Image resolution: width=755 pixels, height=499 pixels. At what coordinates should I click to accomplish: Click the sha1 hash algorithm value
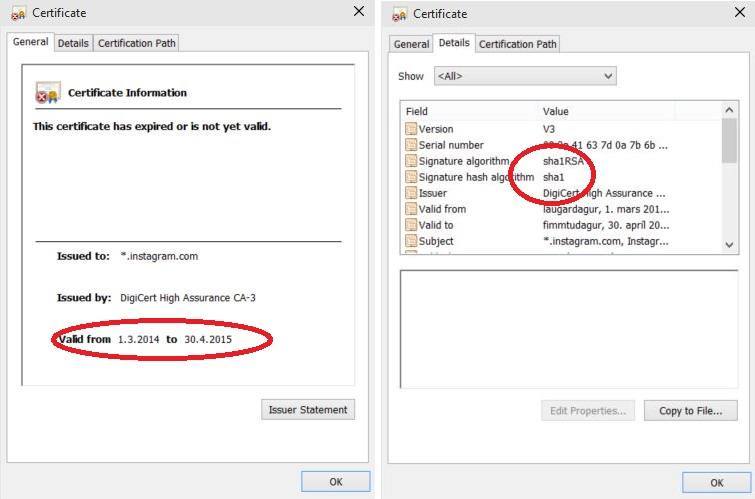[553, 177]
